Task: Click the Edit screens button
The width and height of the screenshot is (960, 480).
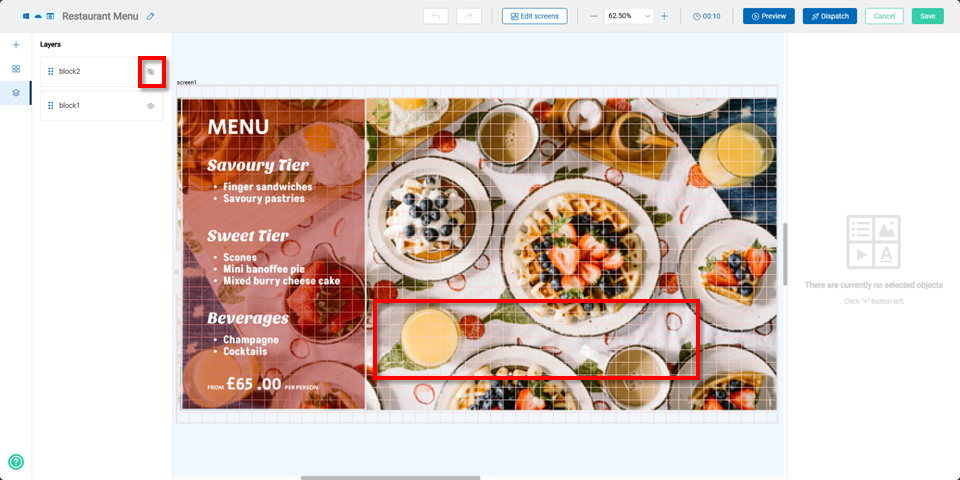Action: pos(534,17)
